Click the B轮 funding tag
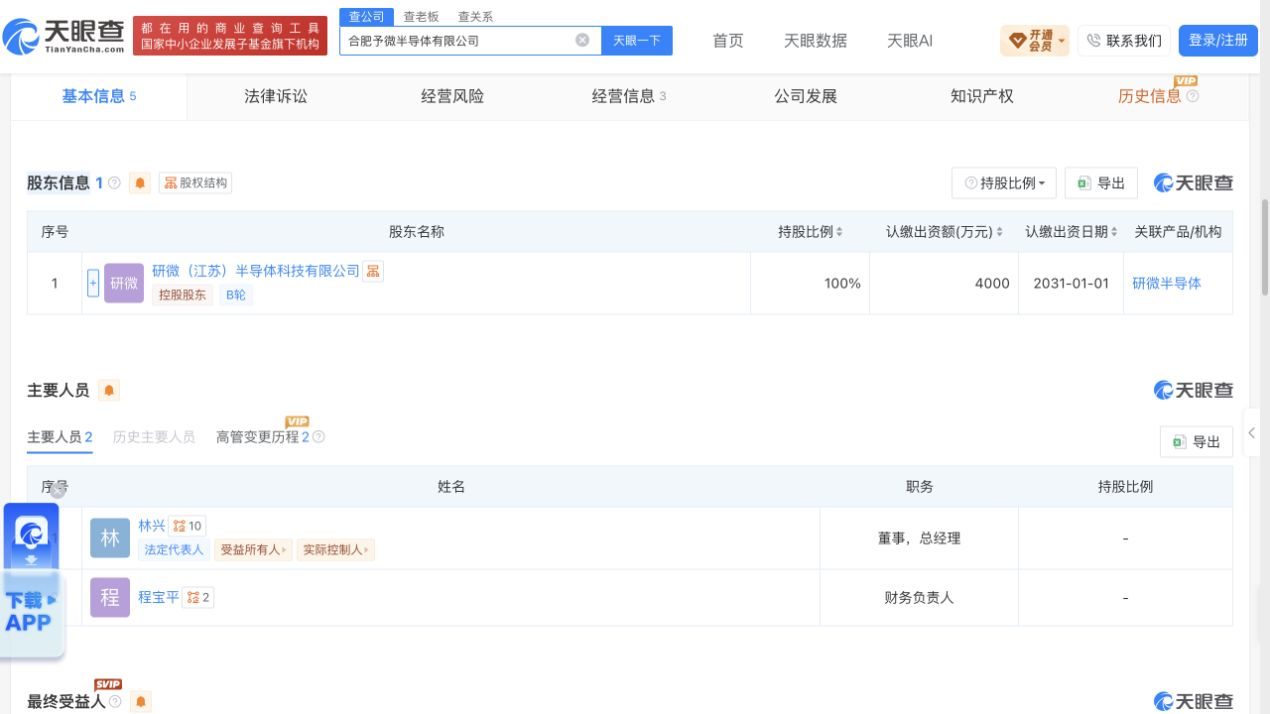 coord(235,295)
